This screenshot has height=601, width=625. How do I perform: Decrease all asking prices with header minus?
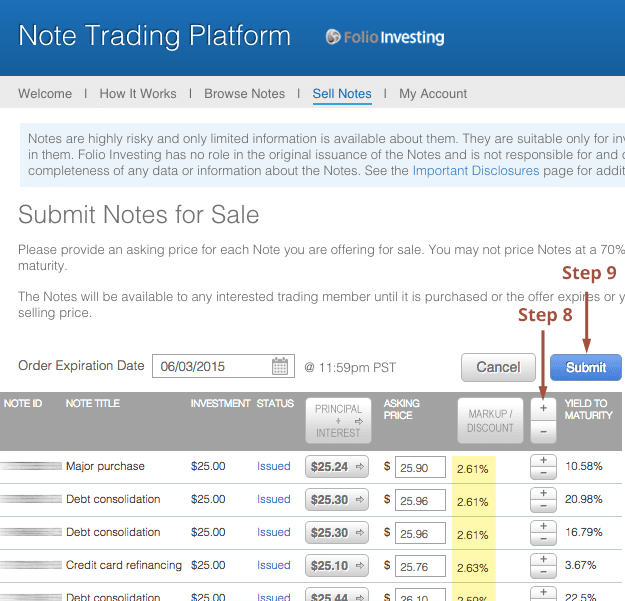coord(543,432)
